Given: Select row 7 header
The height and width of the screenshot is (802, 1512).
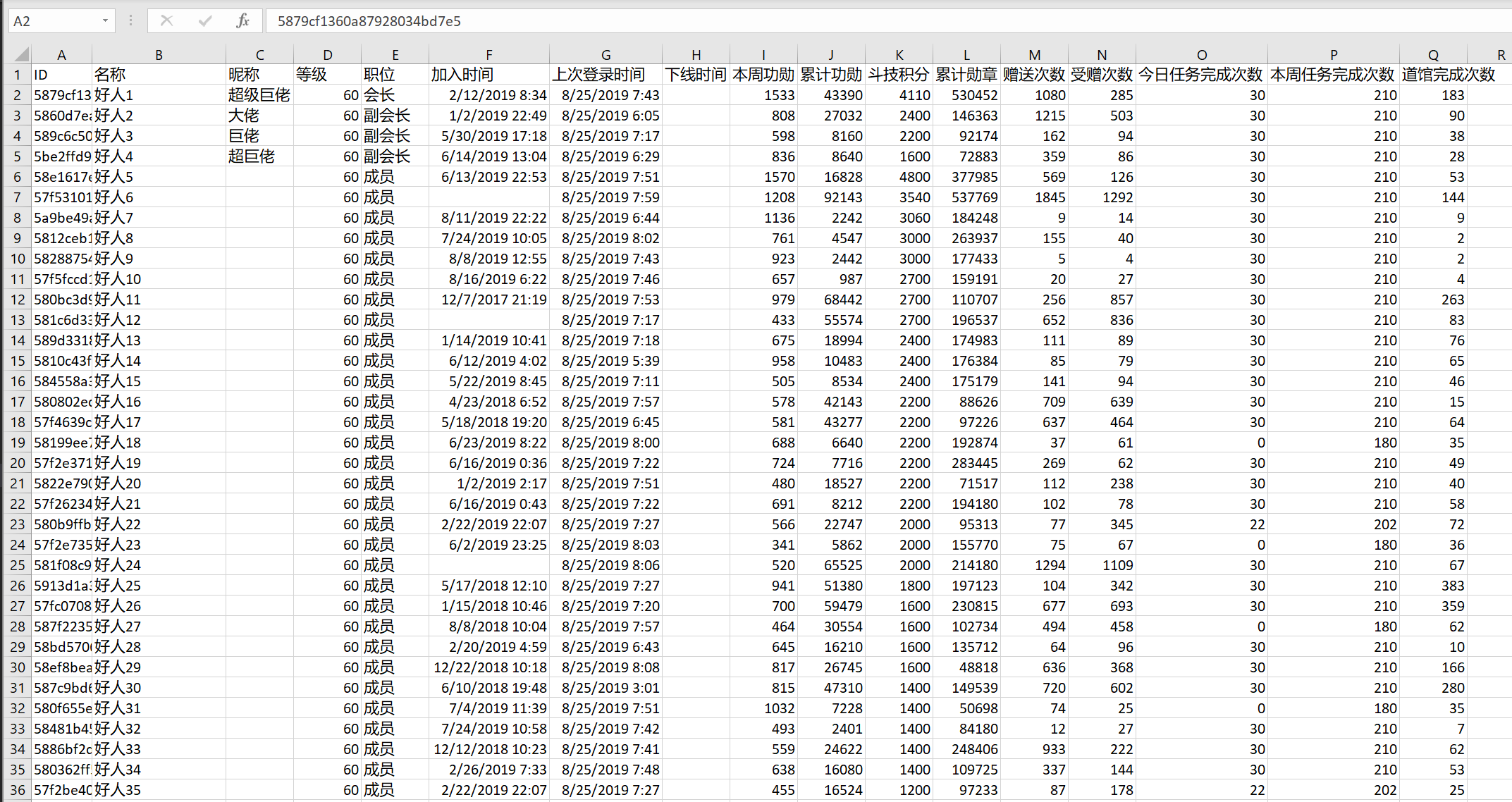Looking at the screenshot, I should (x=18, y=197).
